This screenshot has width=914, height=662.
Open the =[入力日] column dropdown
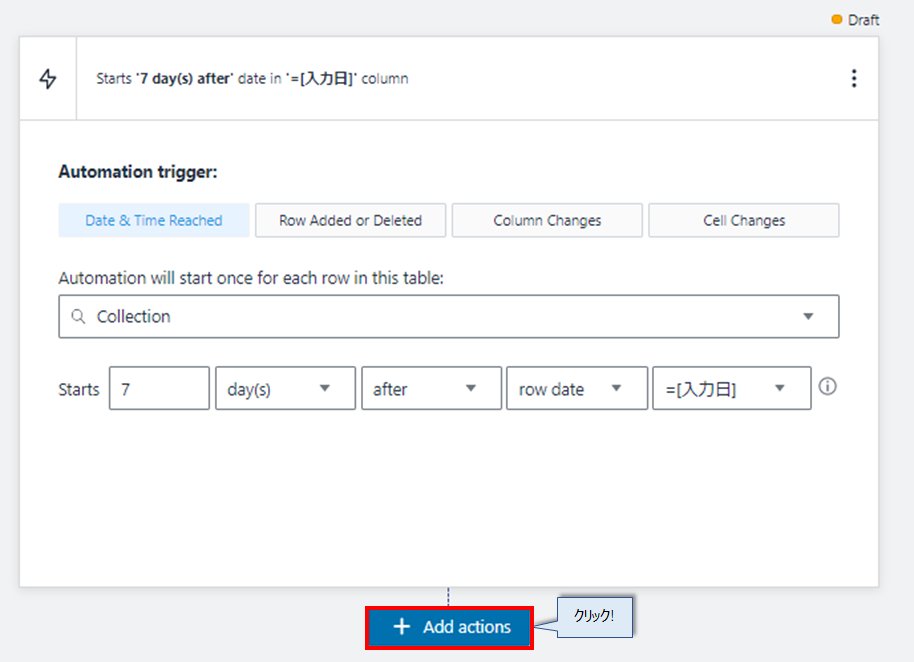pyautogui.click(x=731, y=389)
